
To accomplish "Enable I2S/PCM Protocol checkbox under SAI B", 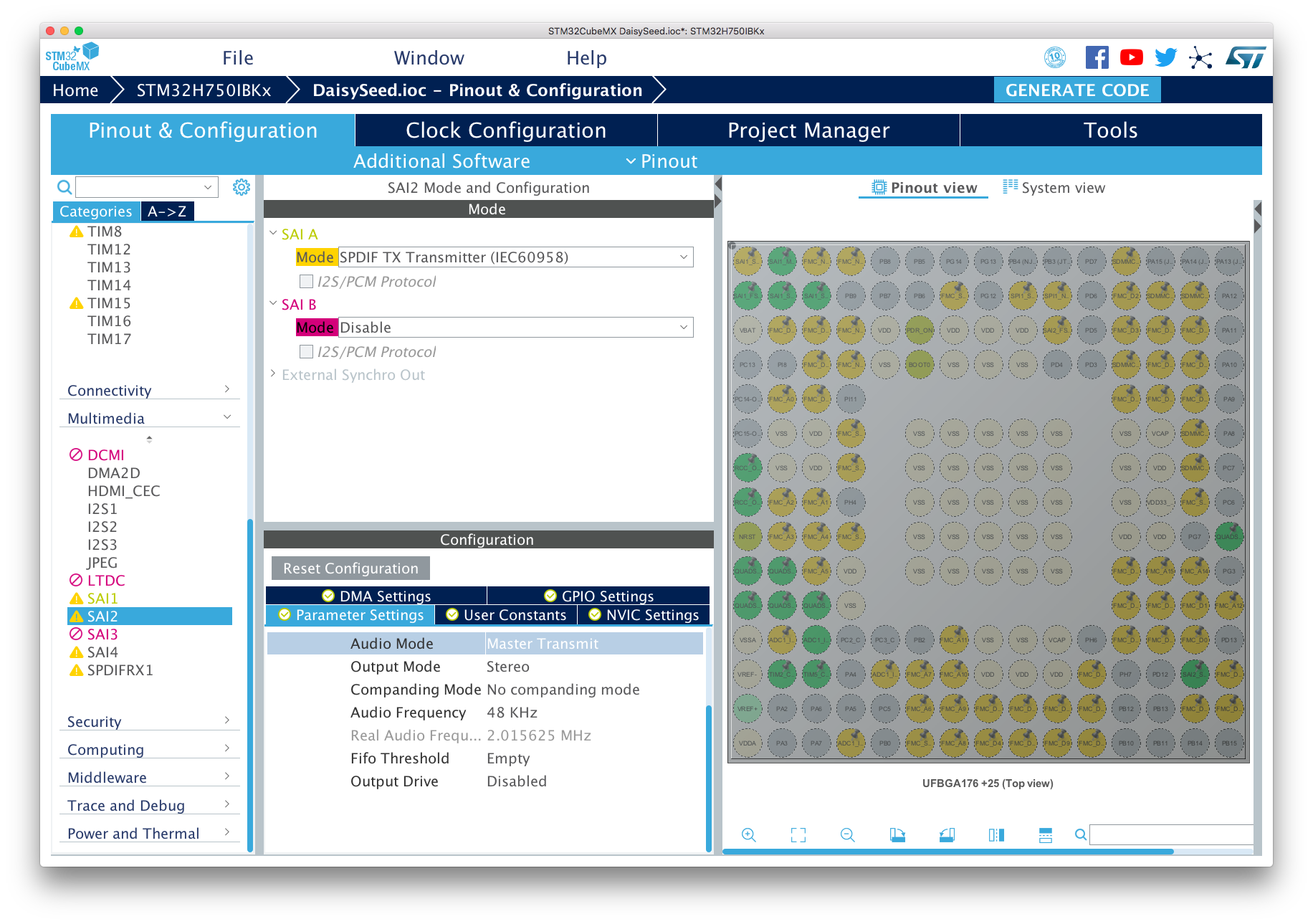I will click(x=306, y=352).
